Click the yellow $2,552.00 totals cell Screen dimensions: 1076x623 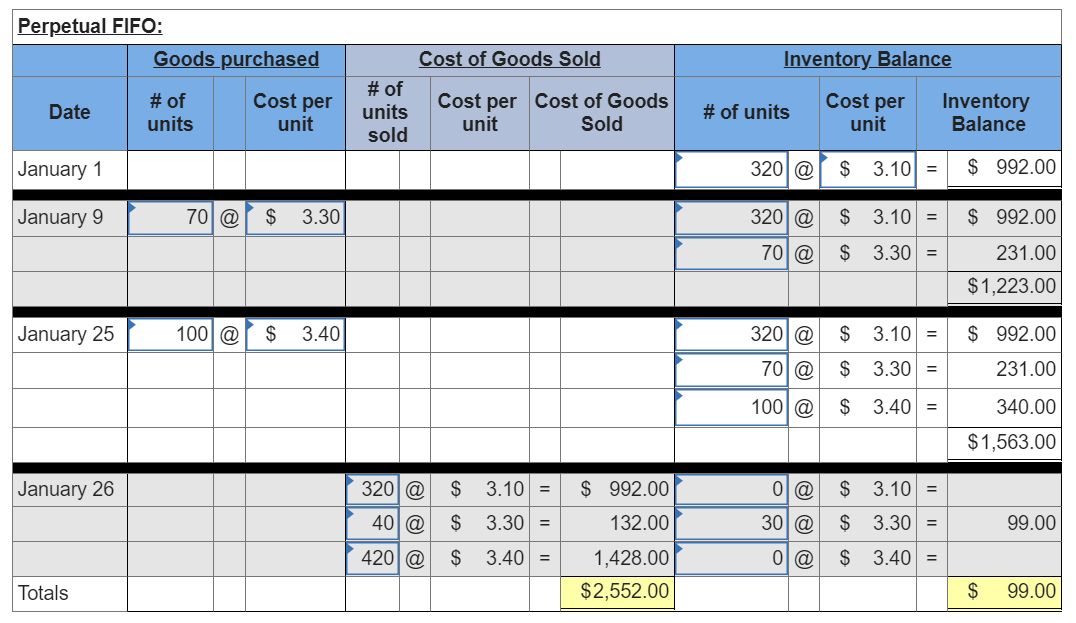pyautogui.click(x=626, y=593)
